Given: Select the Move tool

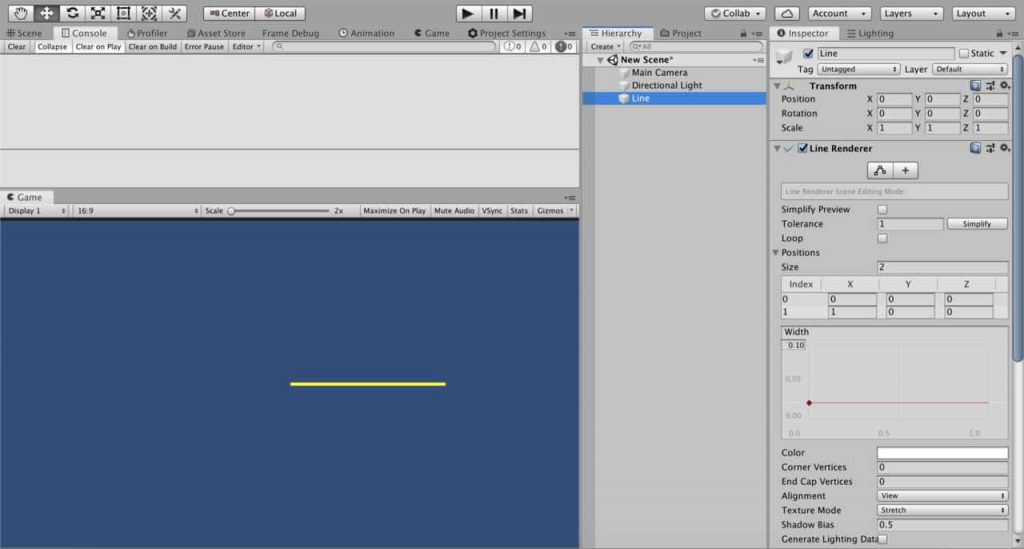Looking at the screenshot, I should [x=46, y=13].
